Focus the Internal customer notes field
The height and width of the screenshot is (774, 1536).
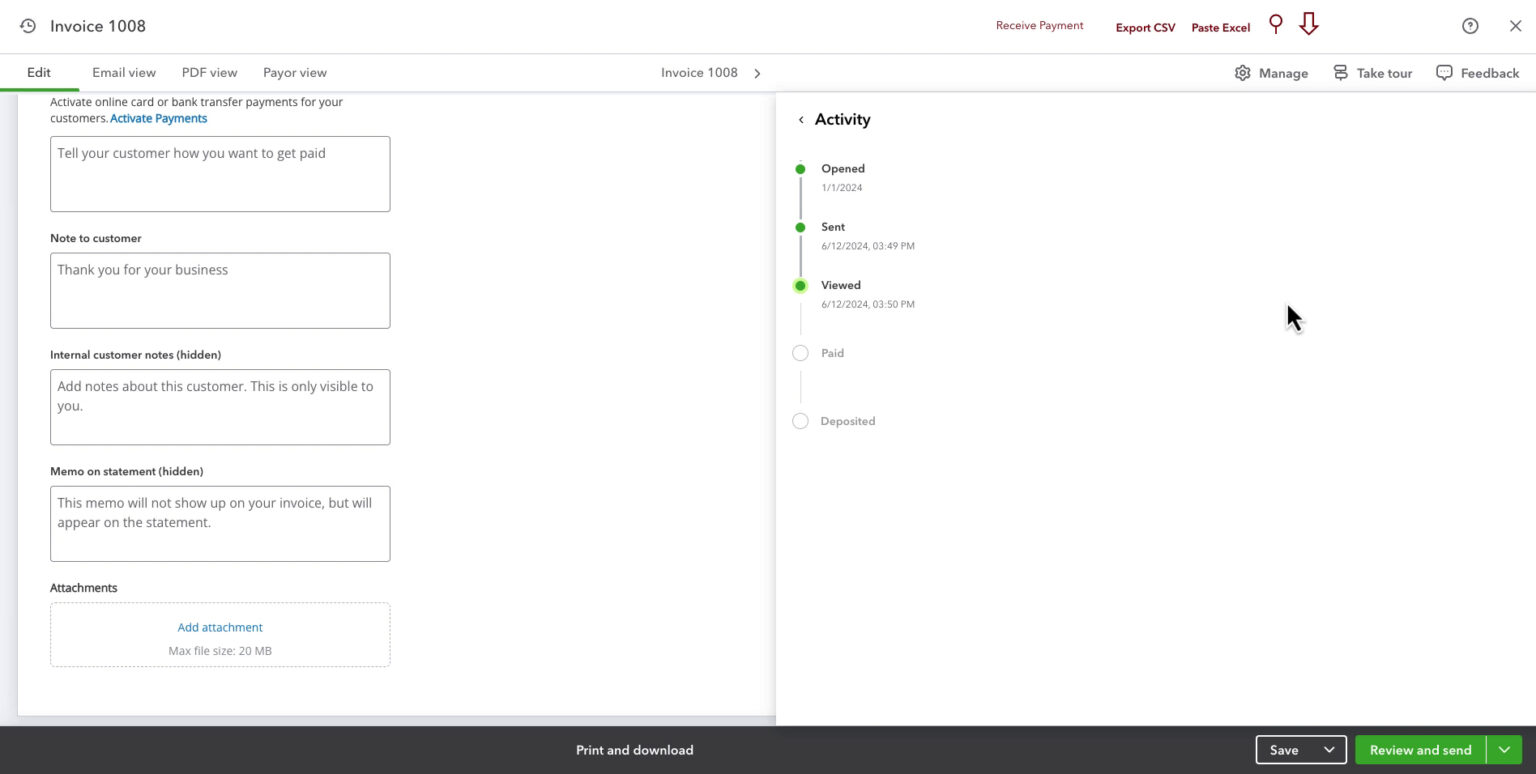[220, 407]
